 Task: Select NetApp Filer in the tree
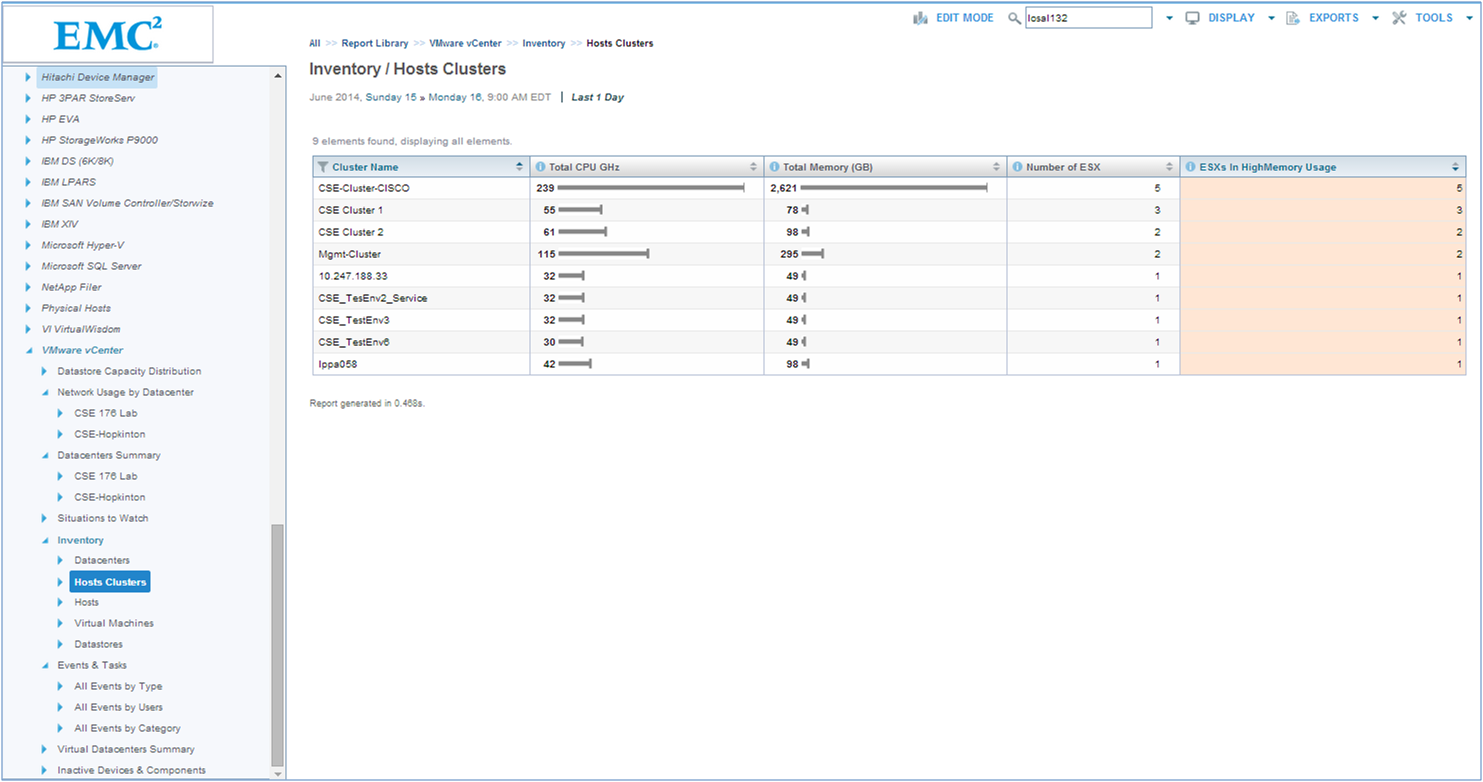(x=71, y=287)
